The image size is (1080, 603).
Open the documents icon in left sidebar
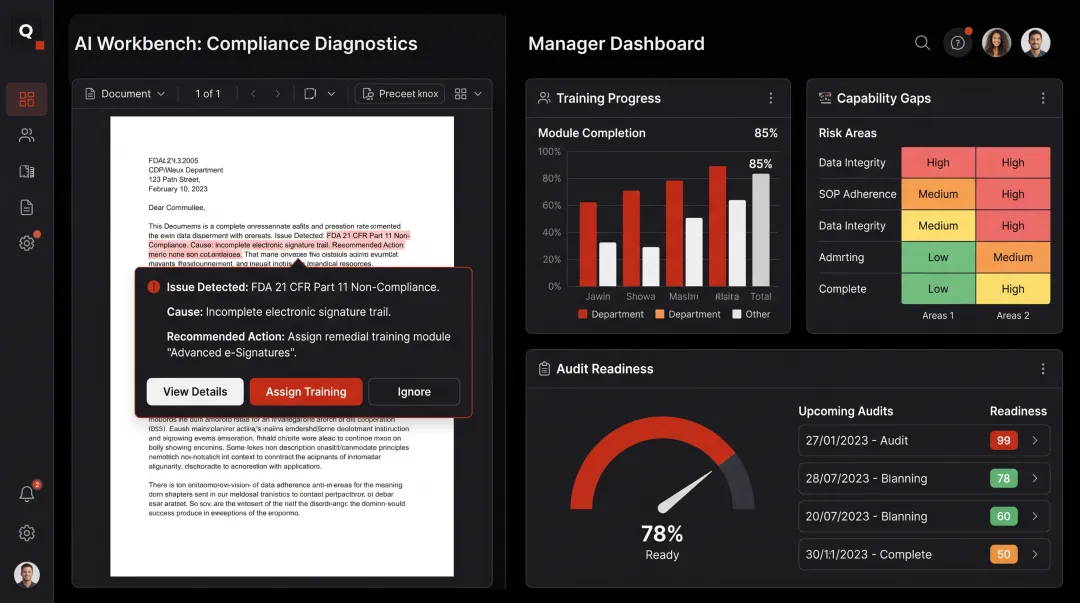tap(27, 207)
